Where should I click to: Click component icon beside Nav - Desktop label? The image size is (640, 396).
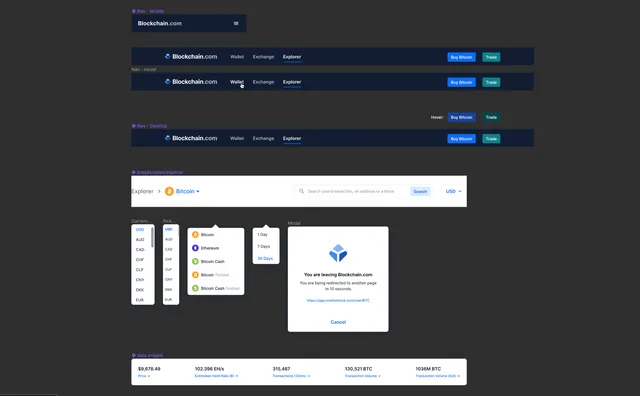pos(133,126)
